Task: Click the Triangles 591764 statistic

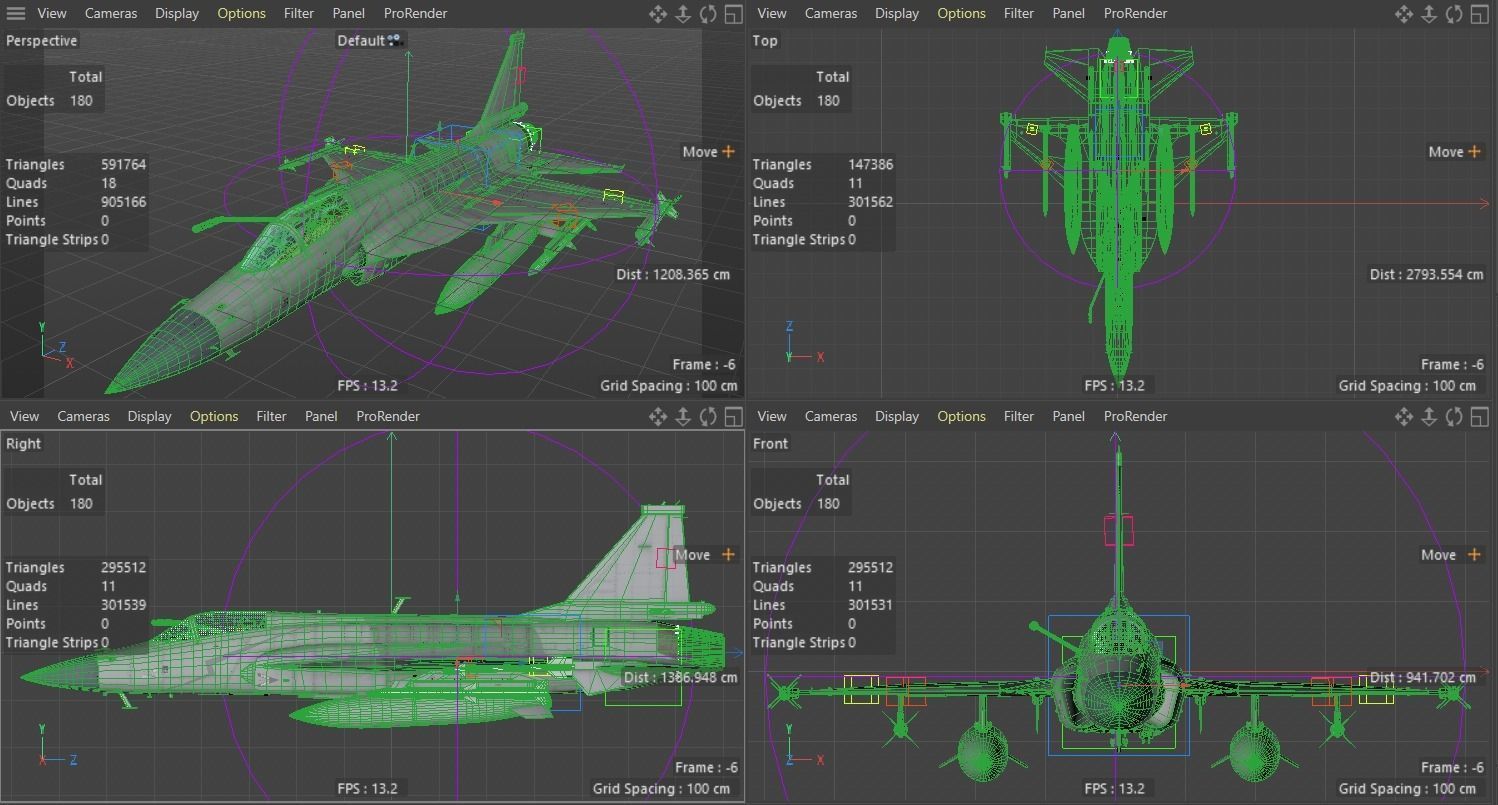Action: (x=76, y=164)
